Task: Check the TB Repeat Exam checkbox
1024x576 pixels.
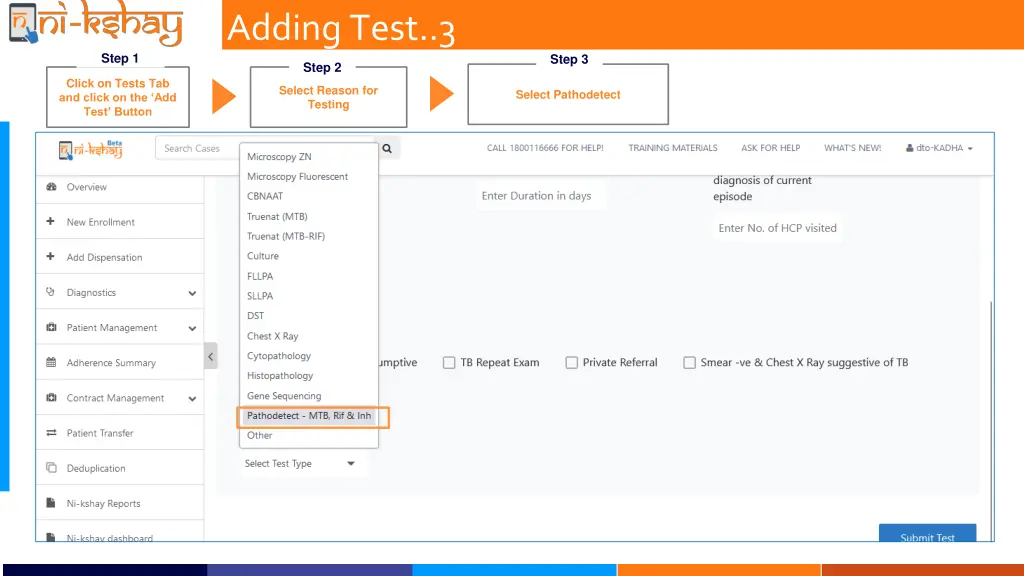Action: (x=449, y=362)
